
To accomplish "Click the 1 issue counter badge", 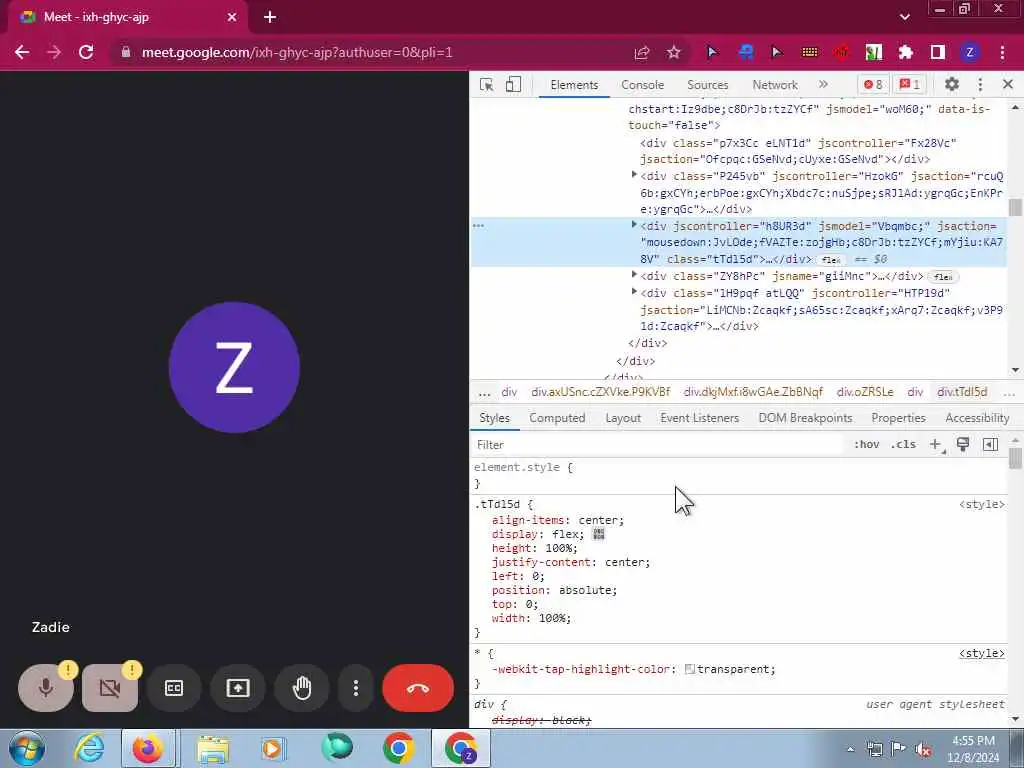I will click(x=910, y=84).
